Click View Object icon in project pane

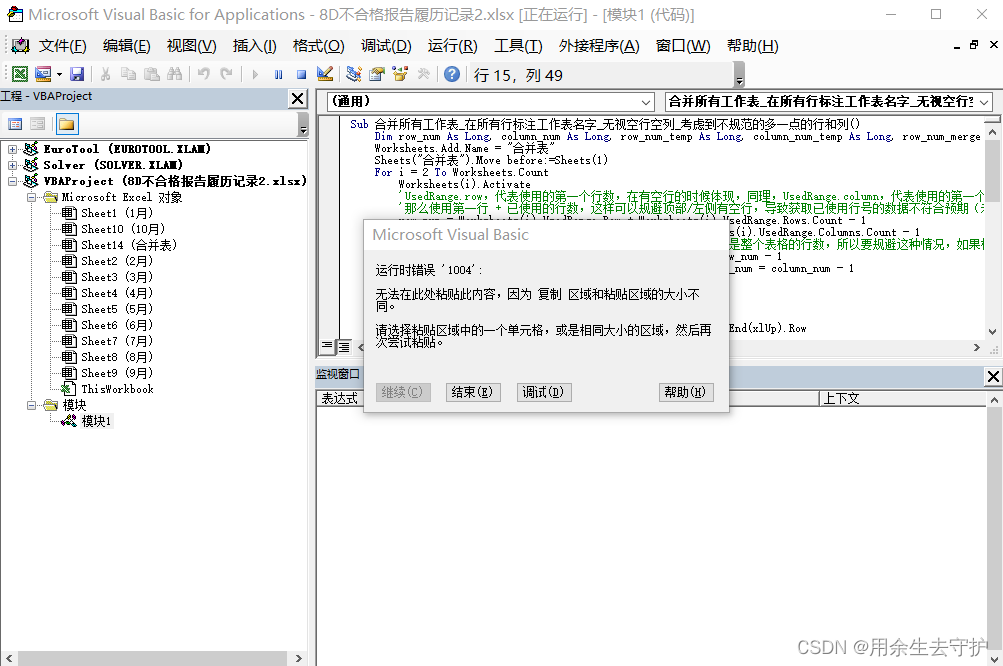tap(38, 124)
